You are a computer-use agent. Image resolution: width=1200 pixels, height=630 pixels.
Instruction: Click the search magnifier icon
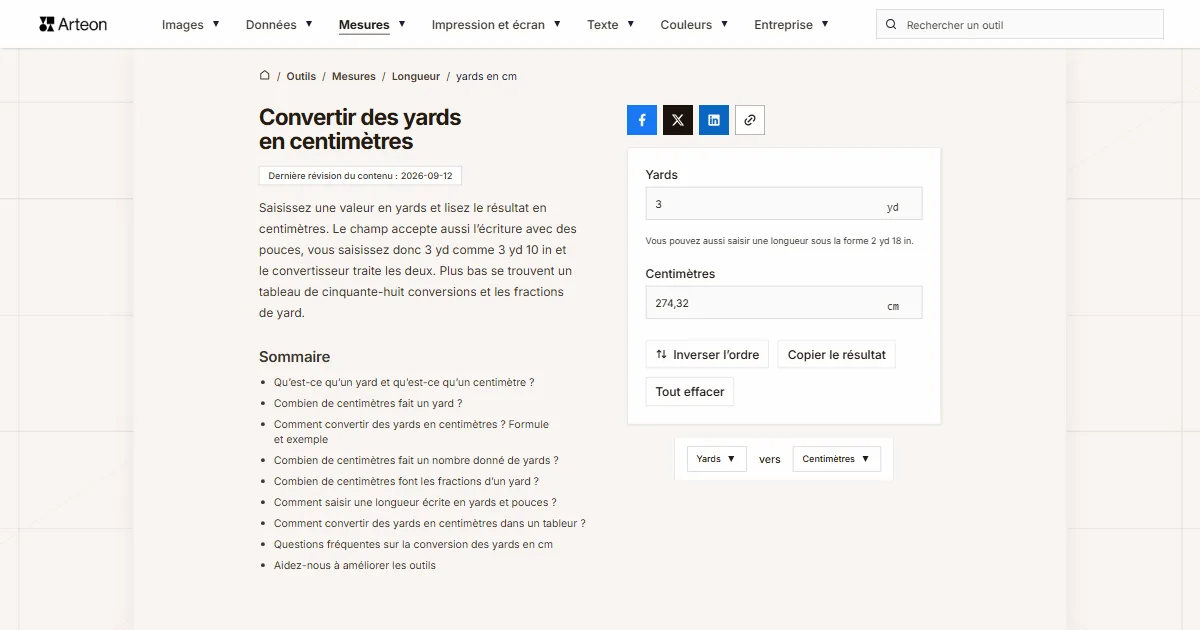coord(892,25)
